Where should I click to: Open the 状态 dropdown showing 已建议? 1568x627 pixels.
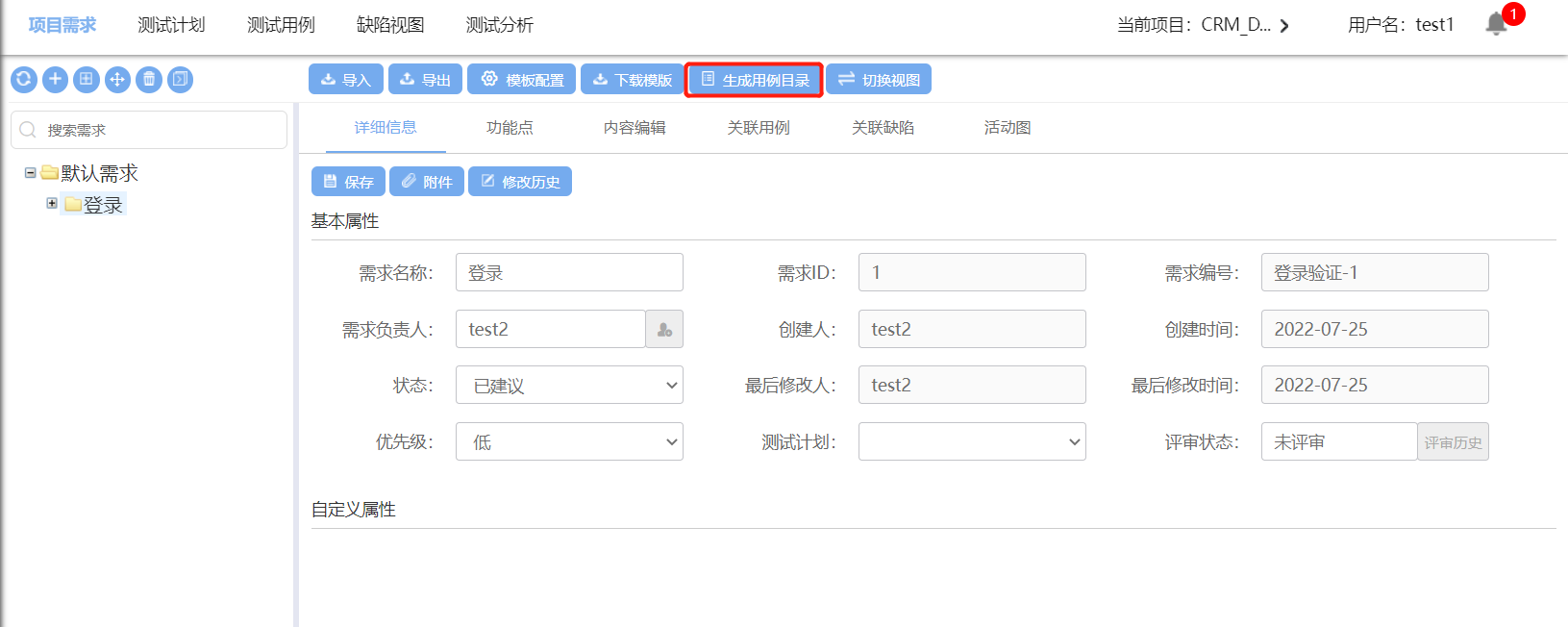point(569,386)
